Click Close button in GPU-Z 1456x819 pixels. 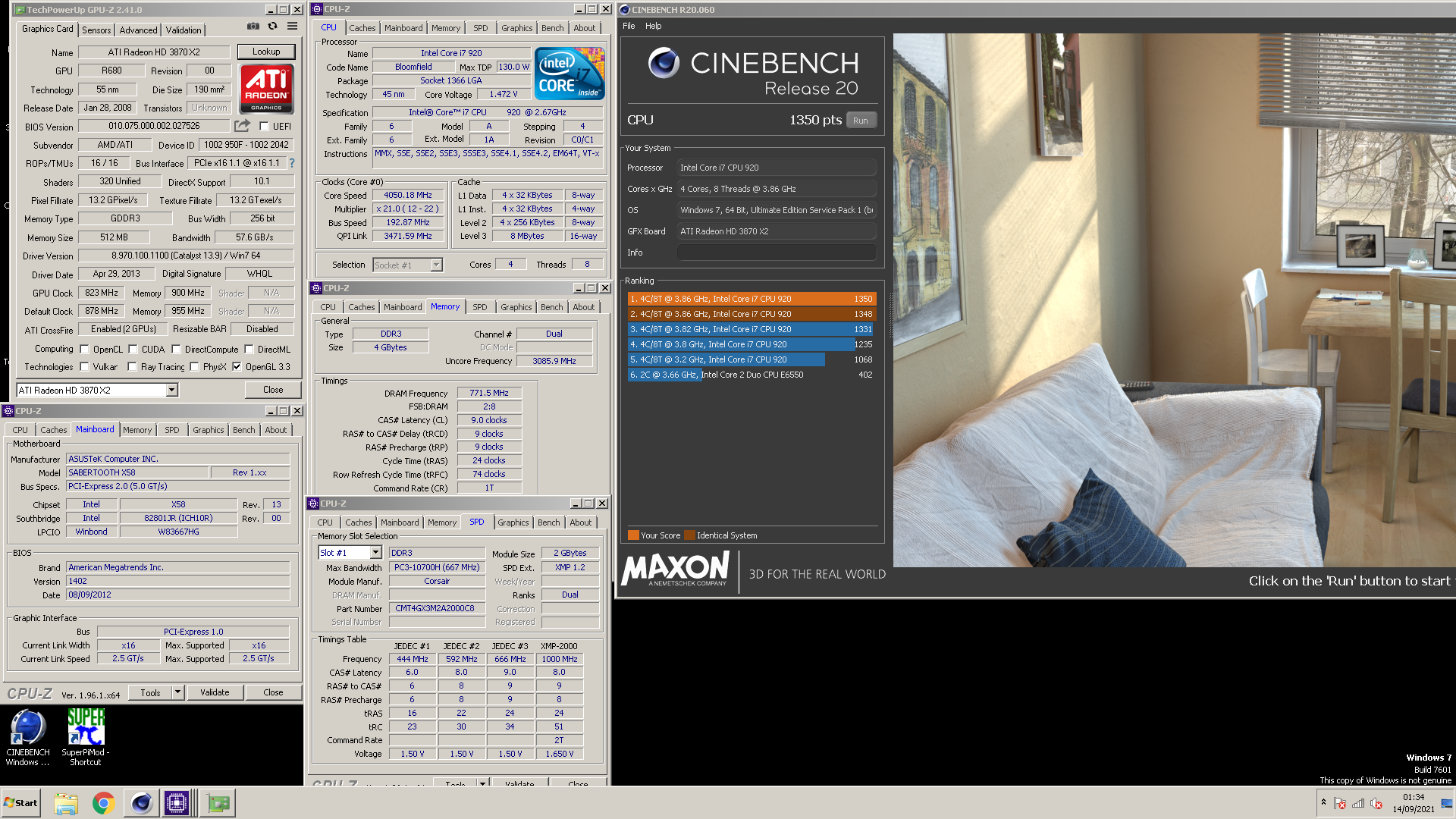click(273, 390)
